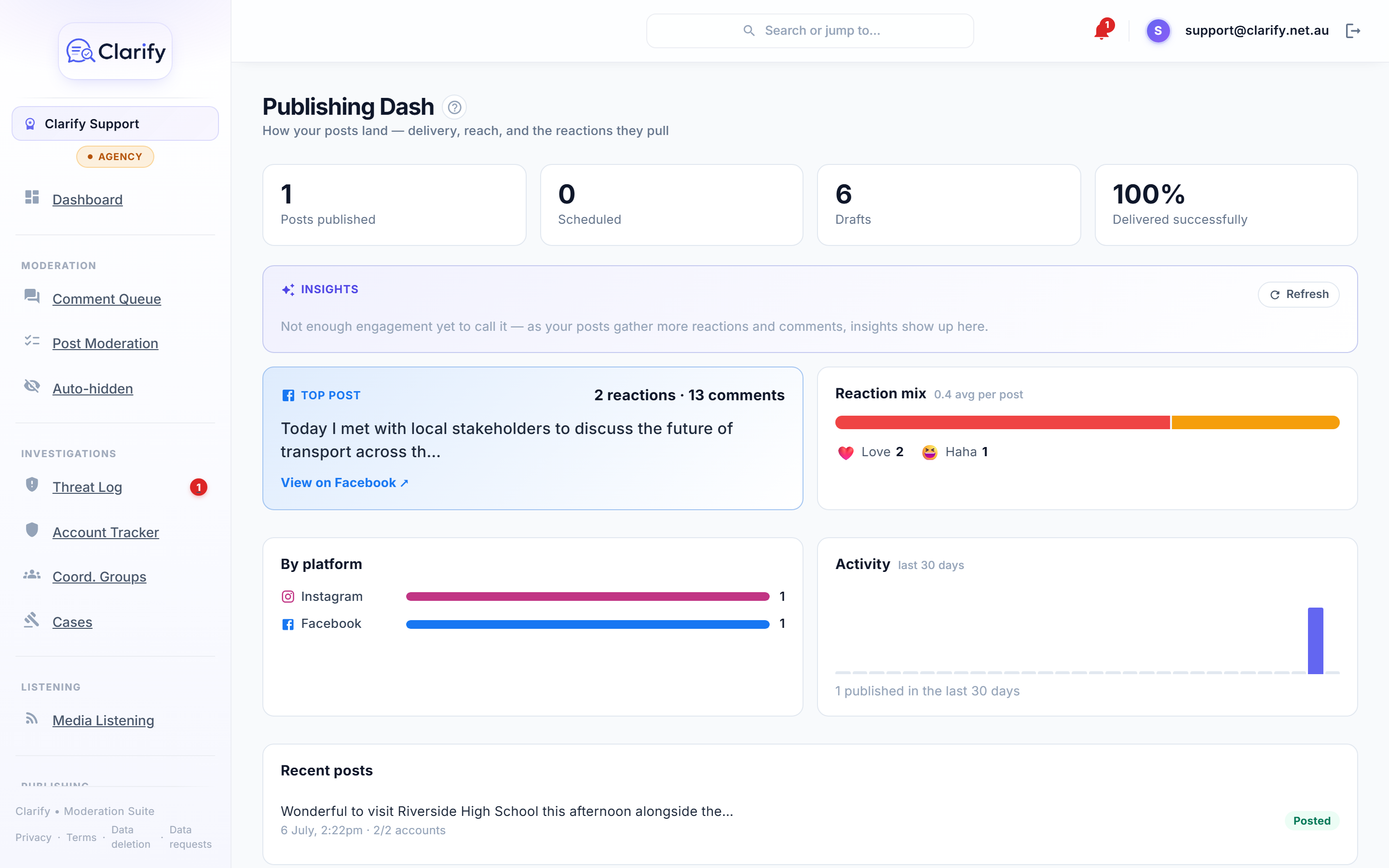Click the logout icon
1389x868 pixels.
click(1353, 30)
